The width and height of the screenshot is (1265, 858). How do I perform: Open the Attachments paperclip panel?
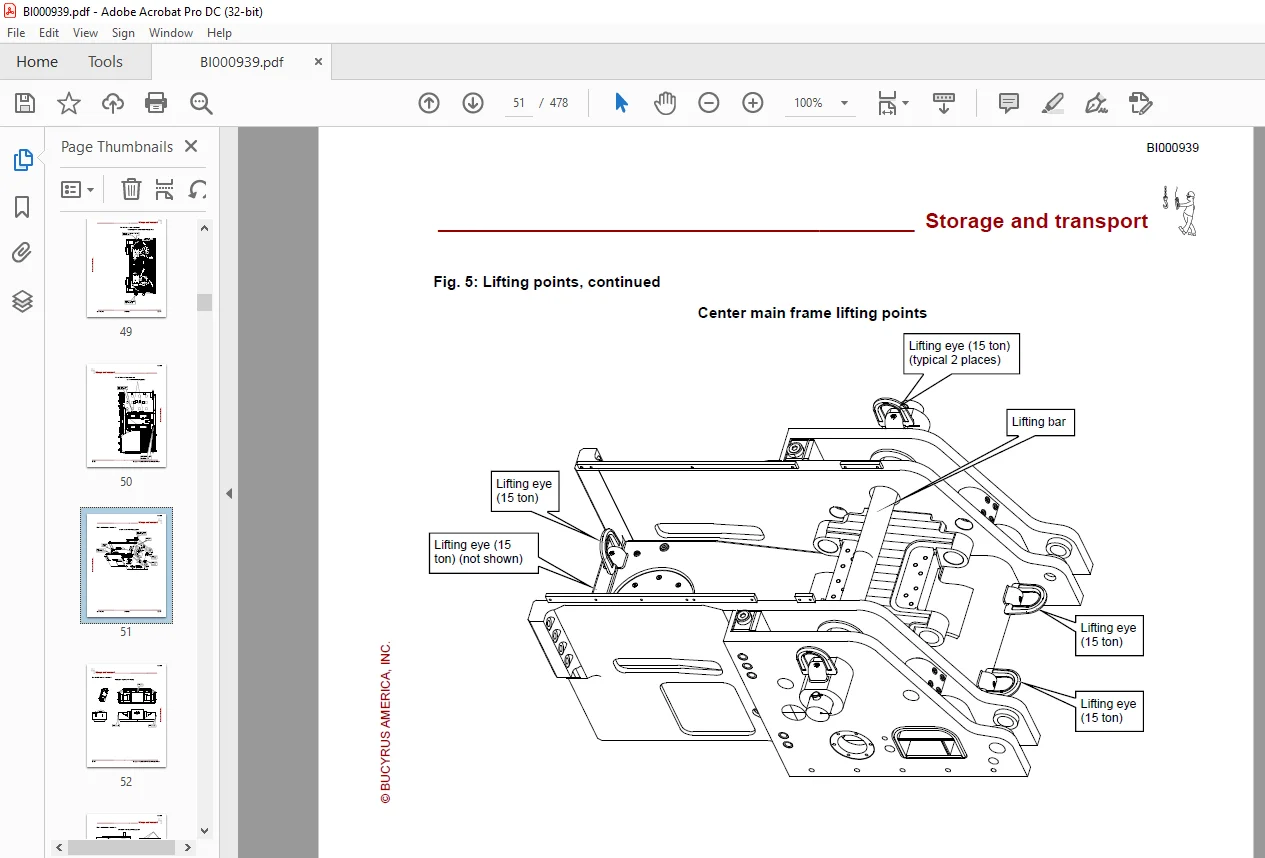(x=22, y=253)
